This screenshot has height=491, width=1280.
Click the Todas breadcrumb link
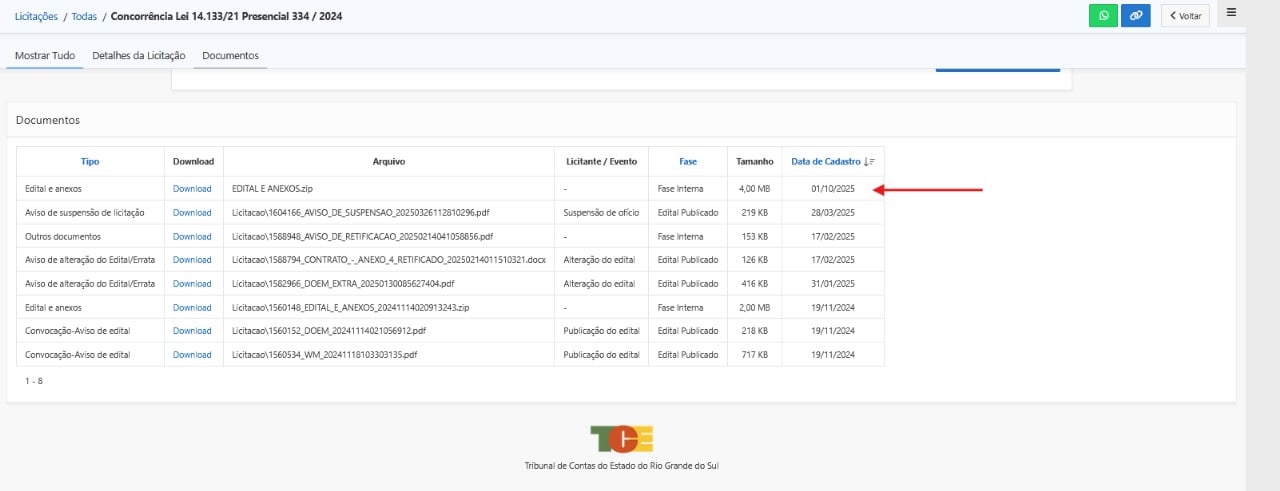pos(84,17)
